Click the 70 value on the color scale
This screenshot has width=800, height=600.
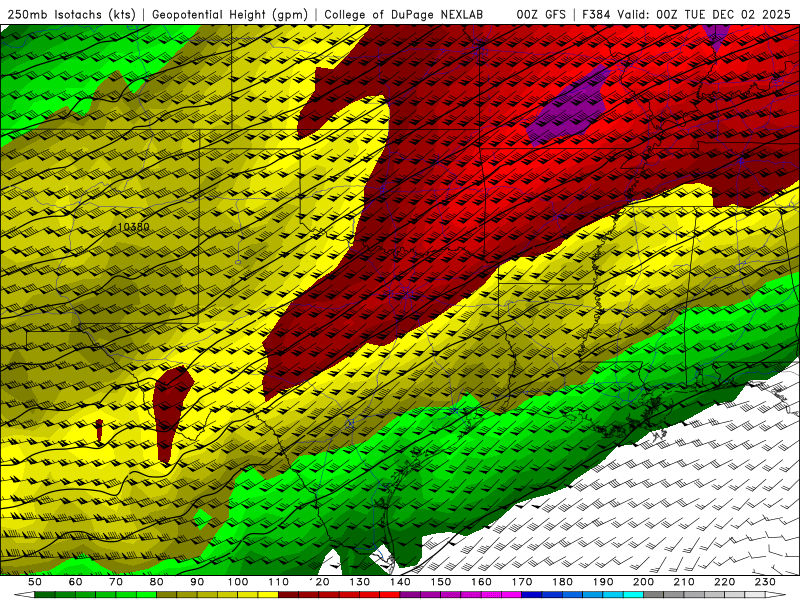pyautogui.click(x=116, y=582)
